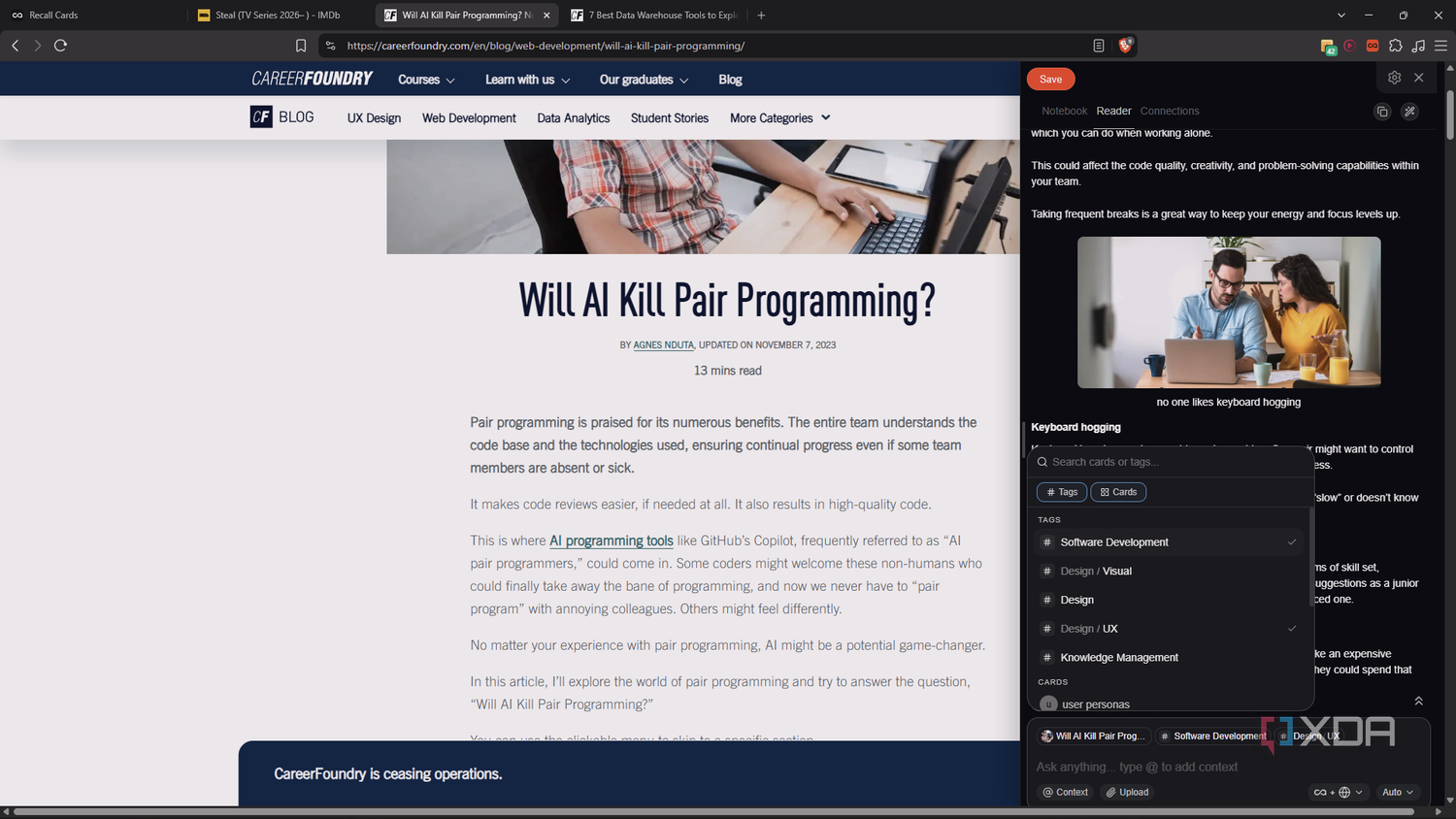Viewport: 1456px width, 819px height.
Task: Switch to the Connections tab
Action: point(1170,112)
